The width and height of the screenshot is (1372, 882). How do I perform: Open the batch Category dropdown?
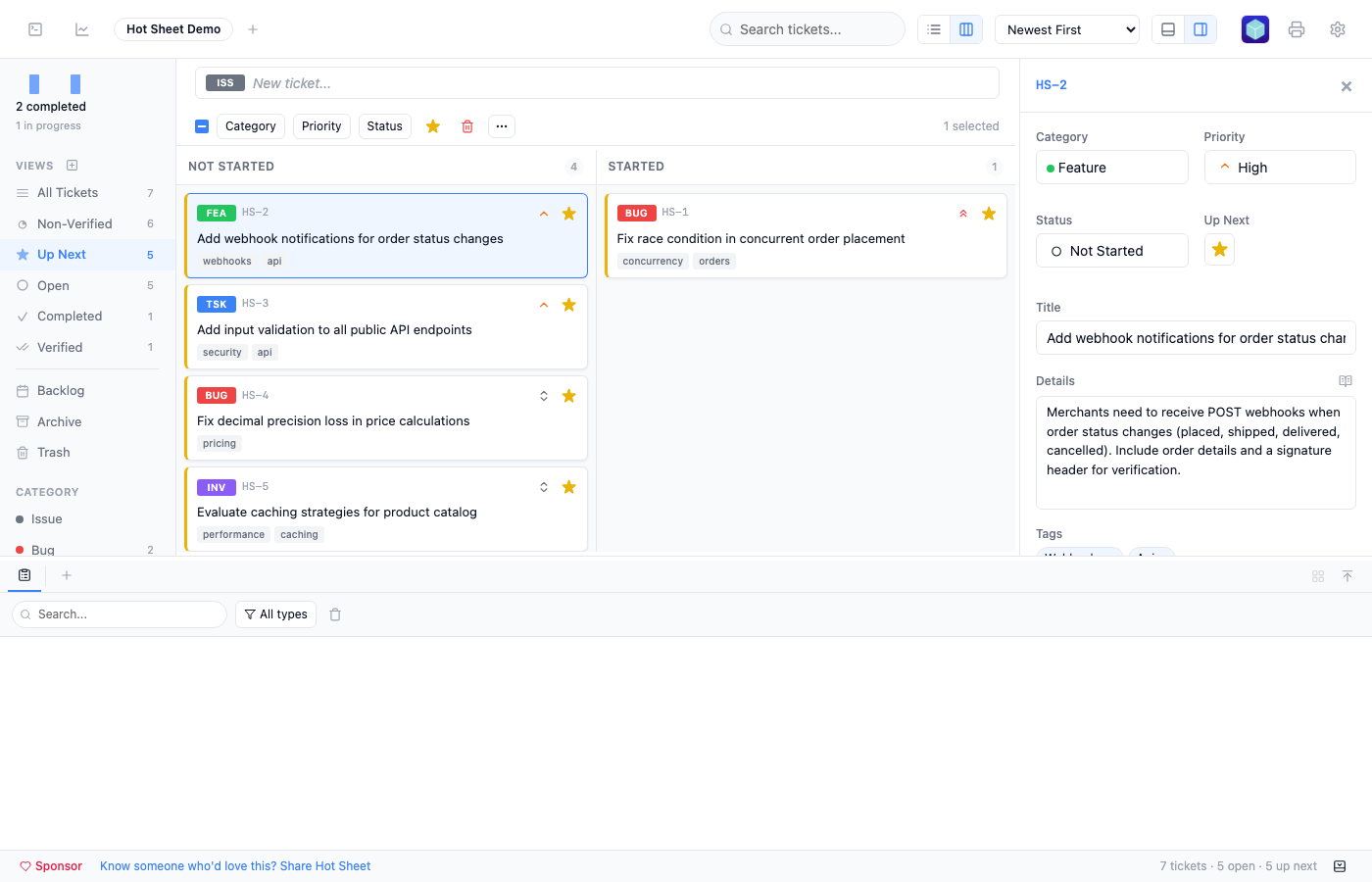251,126
